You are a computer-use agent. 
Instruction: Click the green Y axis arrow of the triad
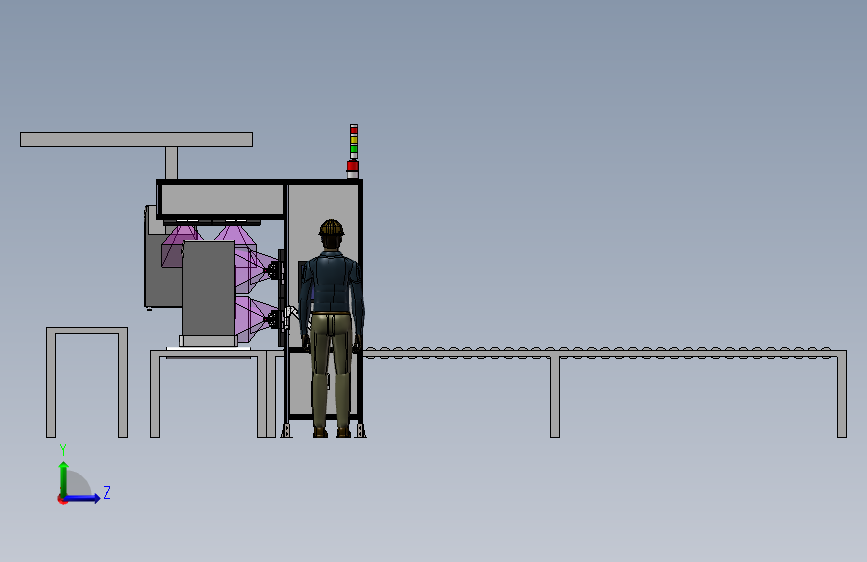(64, 479)
